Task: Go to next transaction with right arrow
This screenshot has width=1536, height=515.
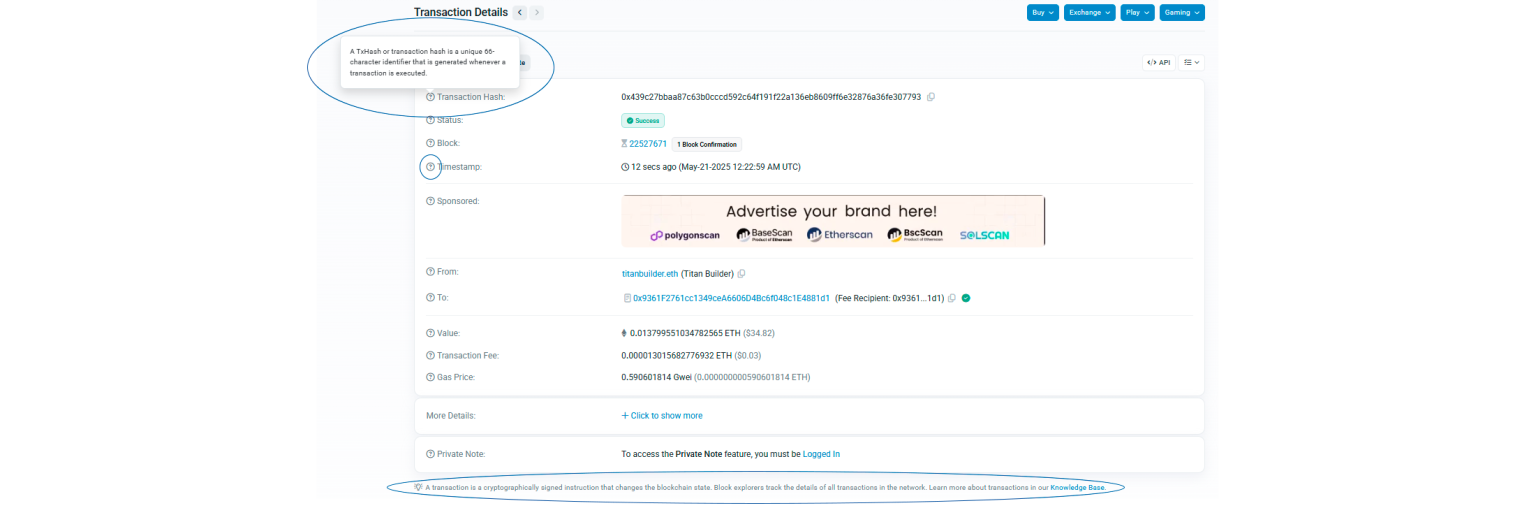Action: pyautogui.click(x=537, y=12)
